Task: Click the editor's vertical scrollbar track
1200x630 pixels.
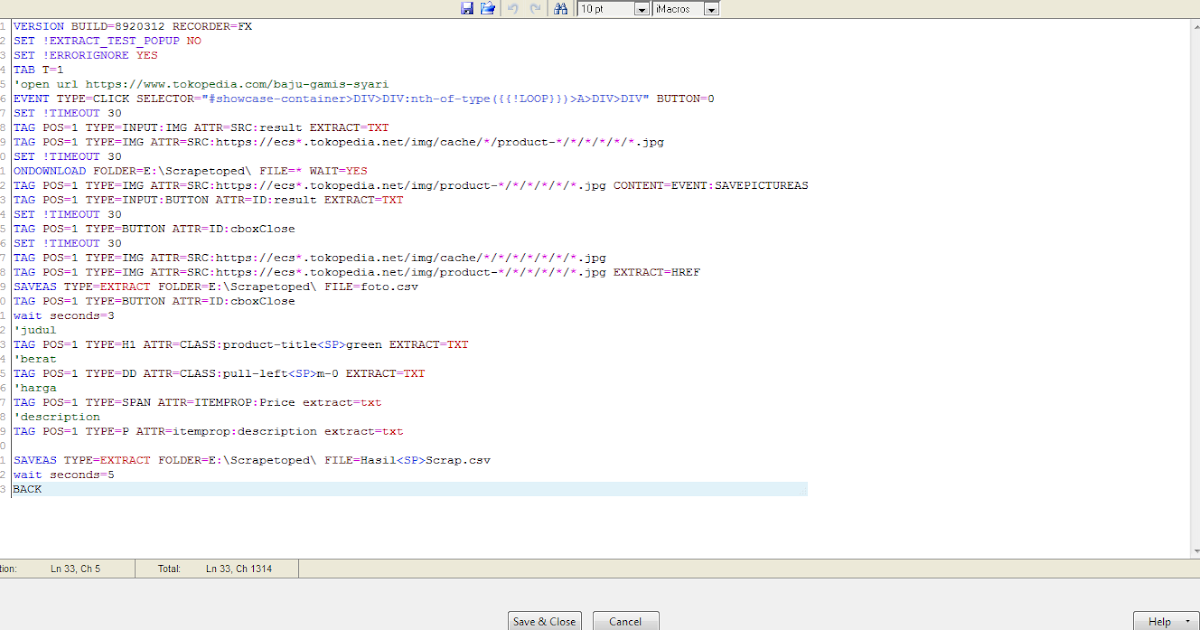Action: pos(1192,300)
